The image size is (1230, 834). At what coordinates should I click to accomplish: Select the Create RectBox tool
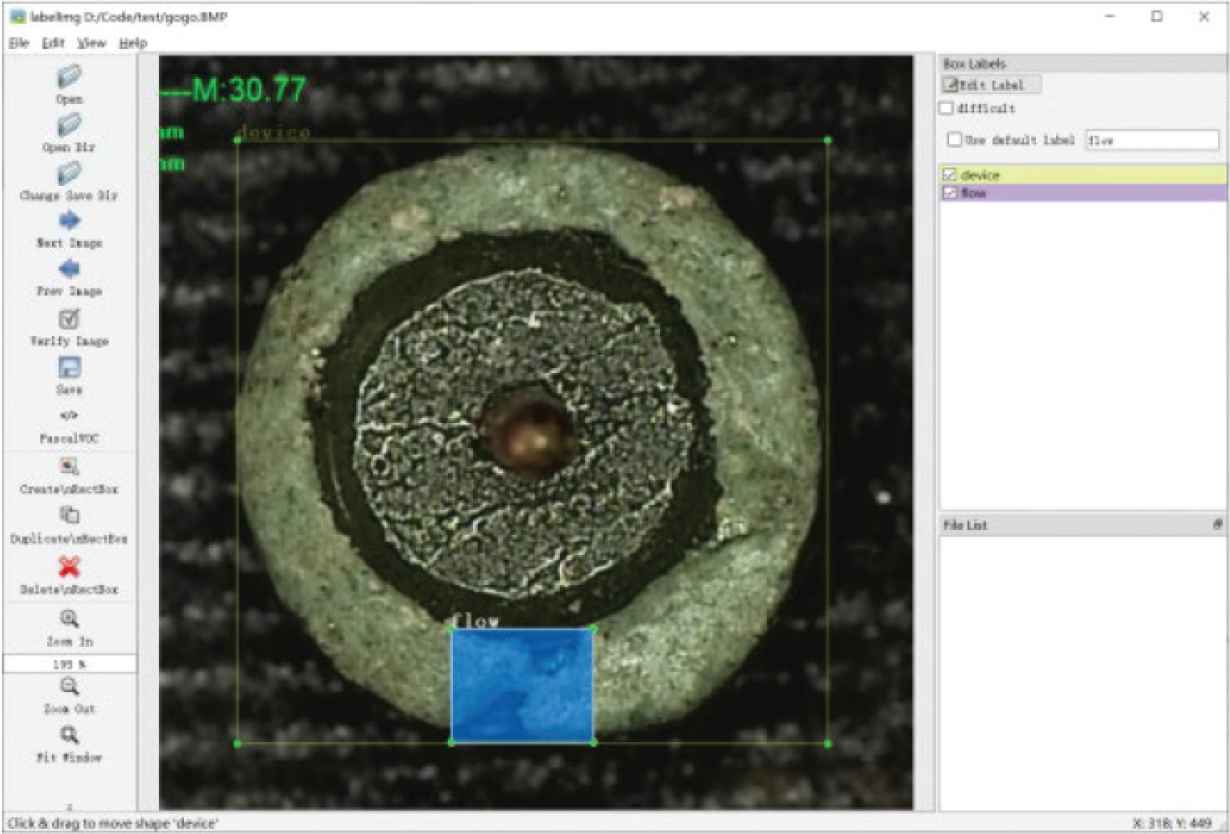69,467
